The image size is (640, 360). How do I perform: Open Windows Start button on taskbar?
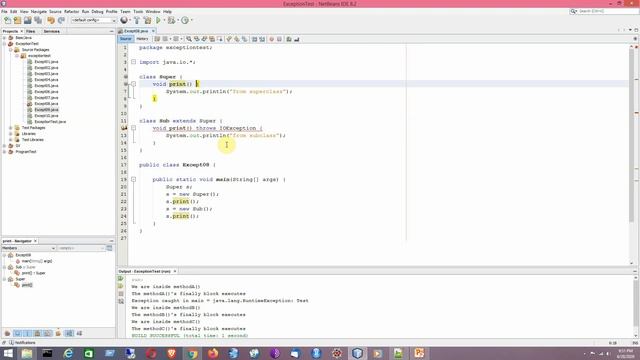8,353
